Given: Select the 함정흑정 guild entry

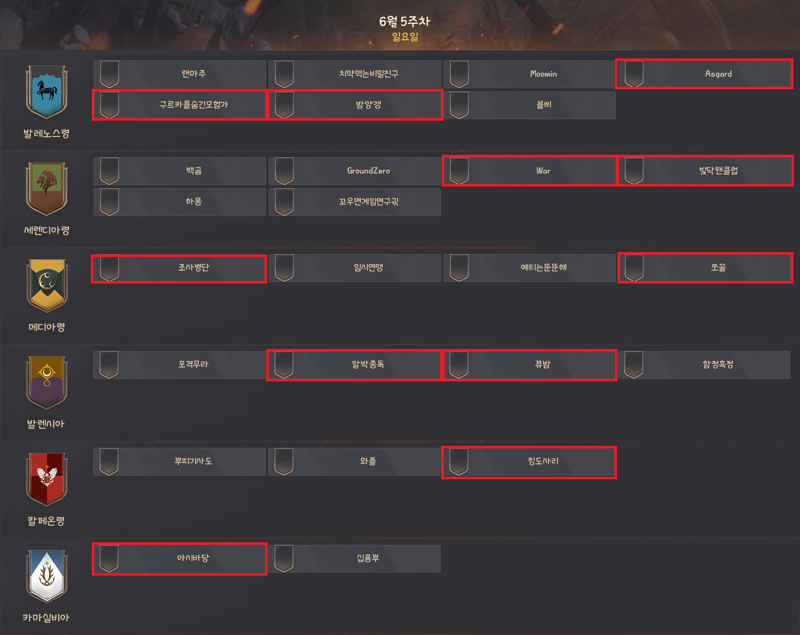Looking at the screenshot, I should click(704, 365).
